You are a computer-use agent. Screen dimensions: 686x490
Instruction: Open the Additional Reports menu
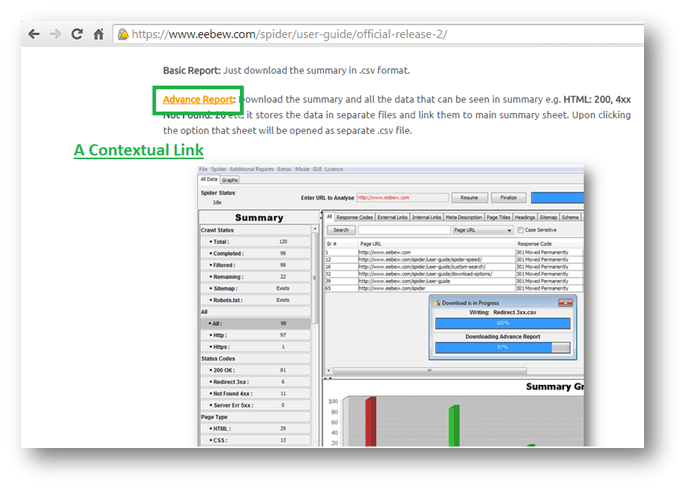252,169
